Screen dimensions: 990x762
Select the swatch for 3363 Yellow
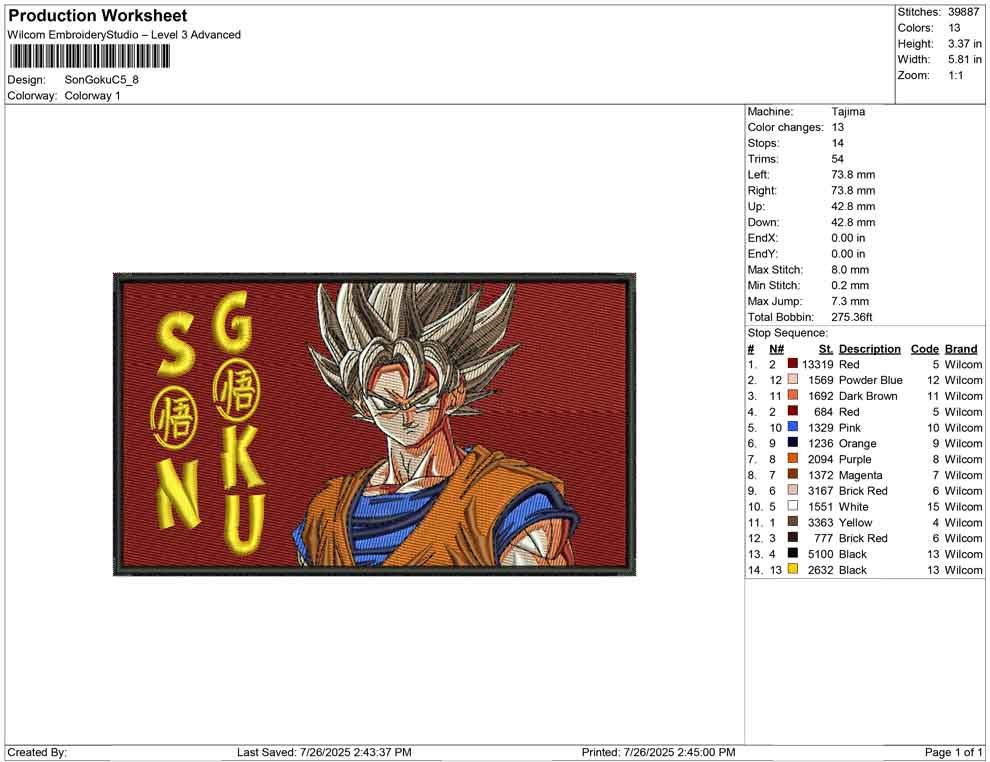pos(792,521)
